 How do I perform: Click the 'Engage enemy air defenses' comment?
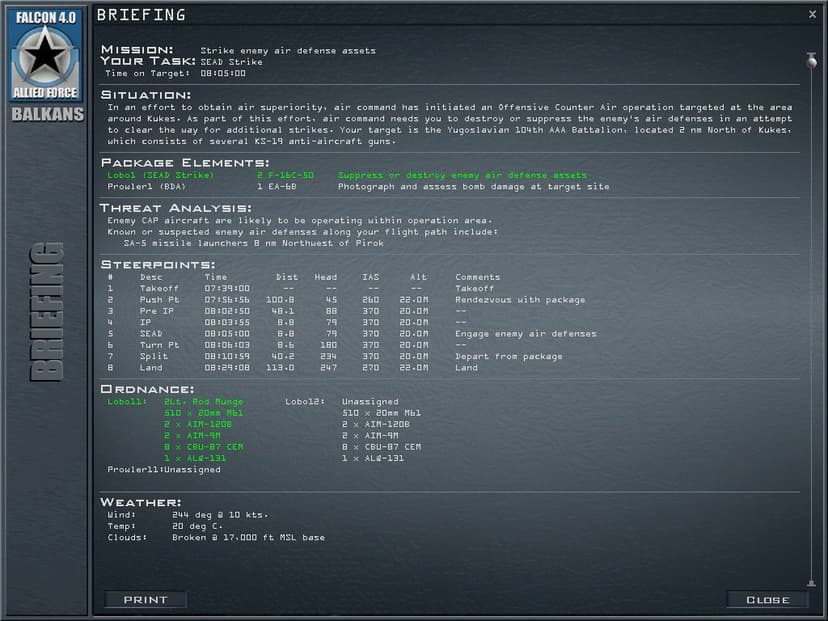tap(525, 334)
